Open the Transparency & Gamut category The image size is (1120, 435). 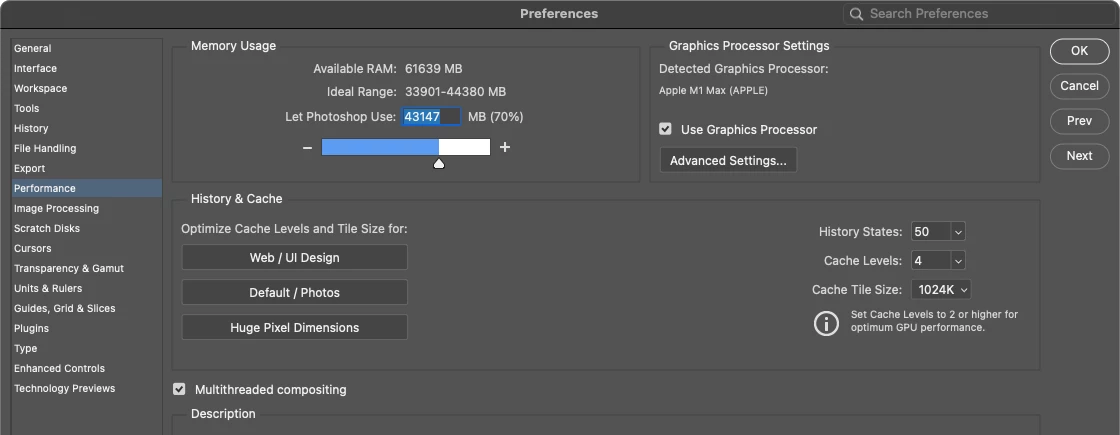point(69,268)
